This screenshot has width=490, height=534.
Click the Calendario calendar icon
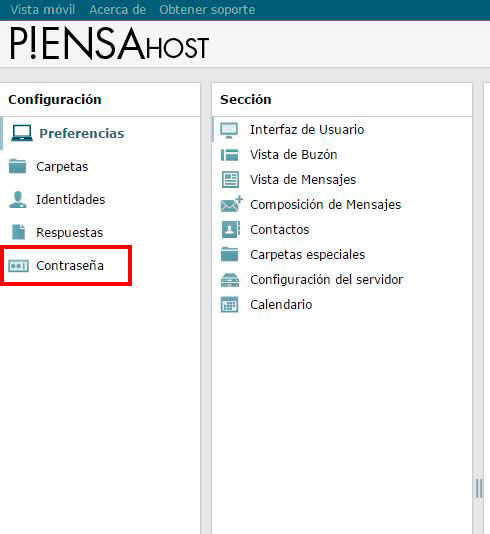[230, 304]
